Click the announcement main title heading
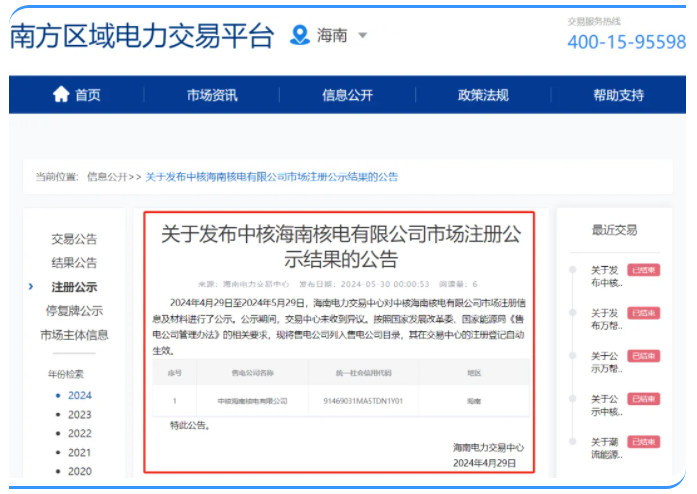Screen dimensions: 697x494 (341, 246)
